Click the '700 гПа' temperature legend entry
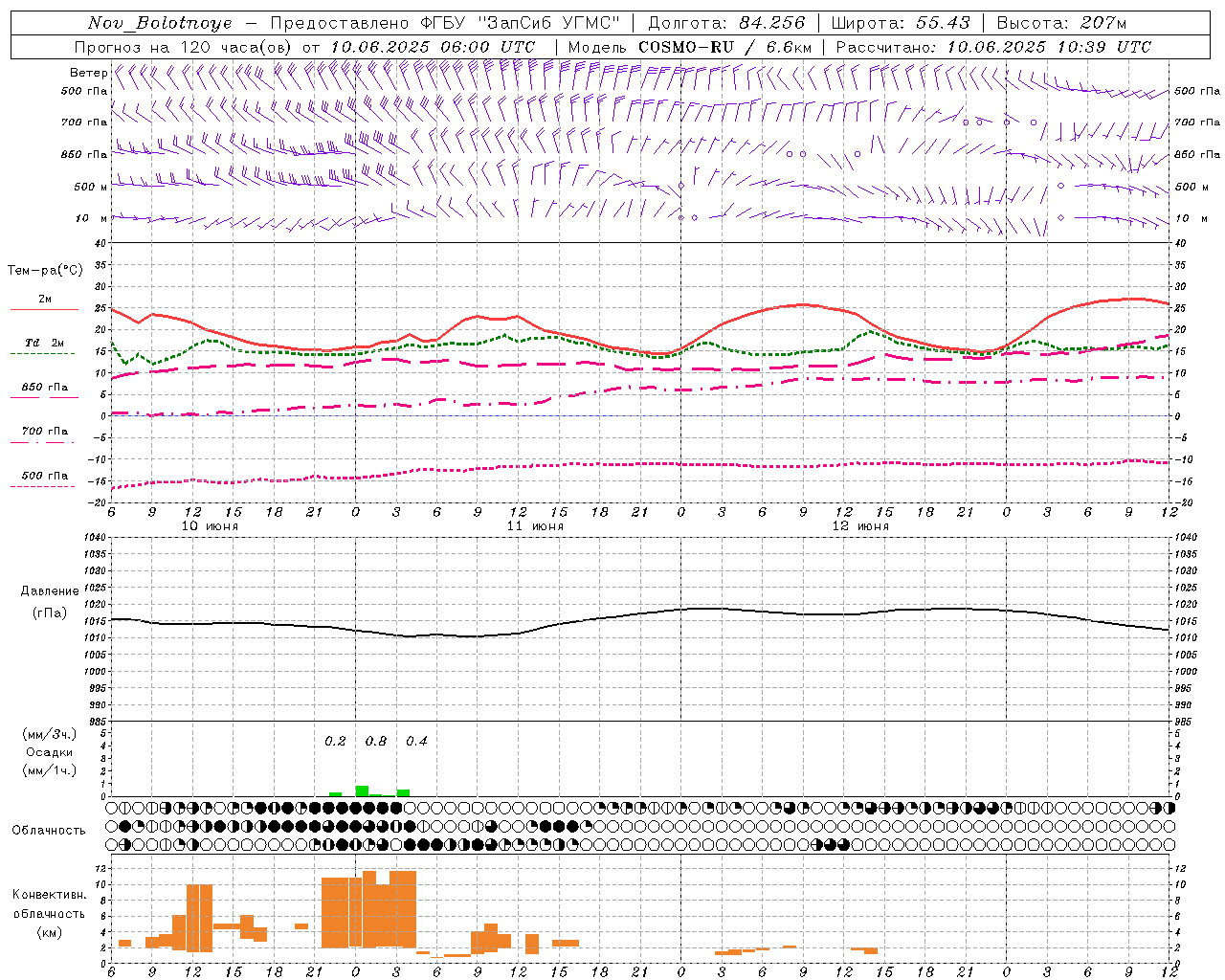1225x980 pixels. 44,431
